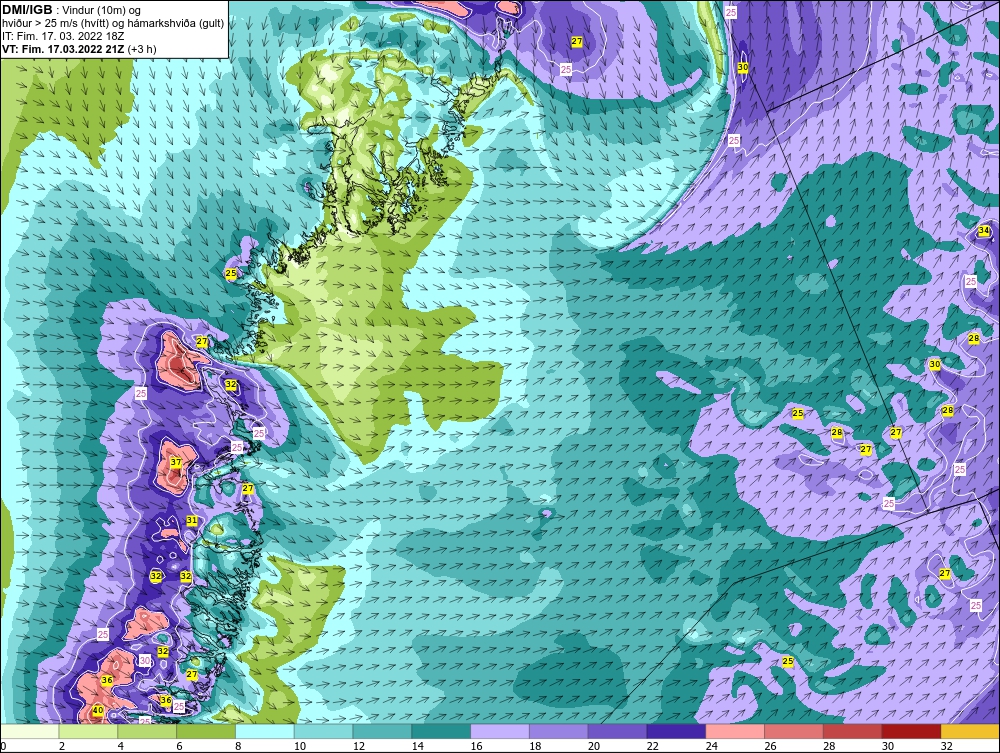Select the yellow '37' gust label

coord(176,462)
